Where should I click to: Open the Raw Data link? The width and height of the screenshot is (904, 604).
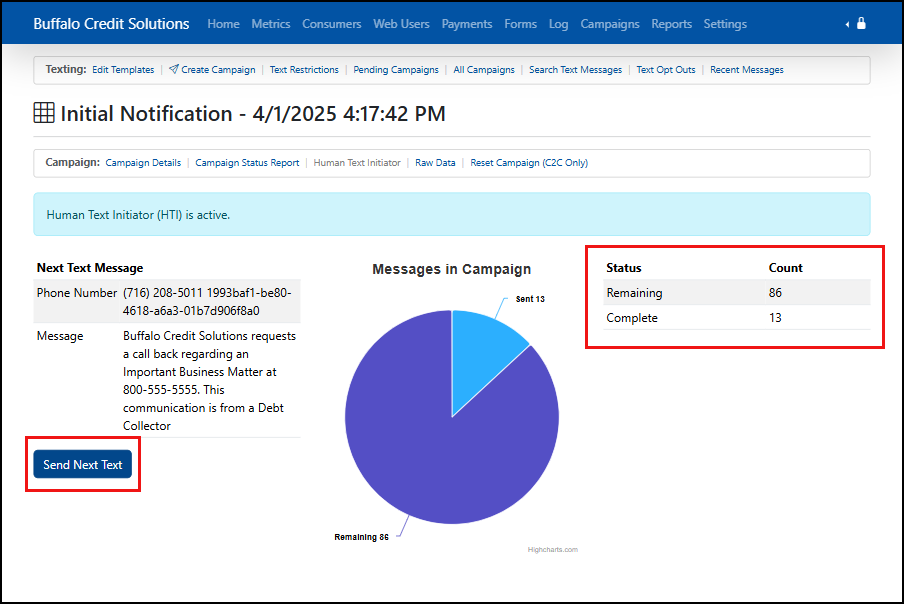(x=435, y=163)
